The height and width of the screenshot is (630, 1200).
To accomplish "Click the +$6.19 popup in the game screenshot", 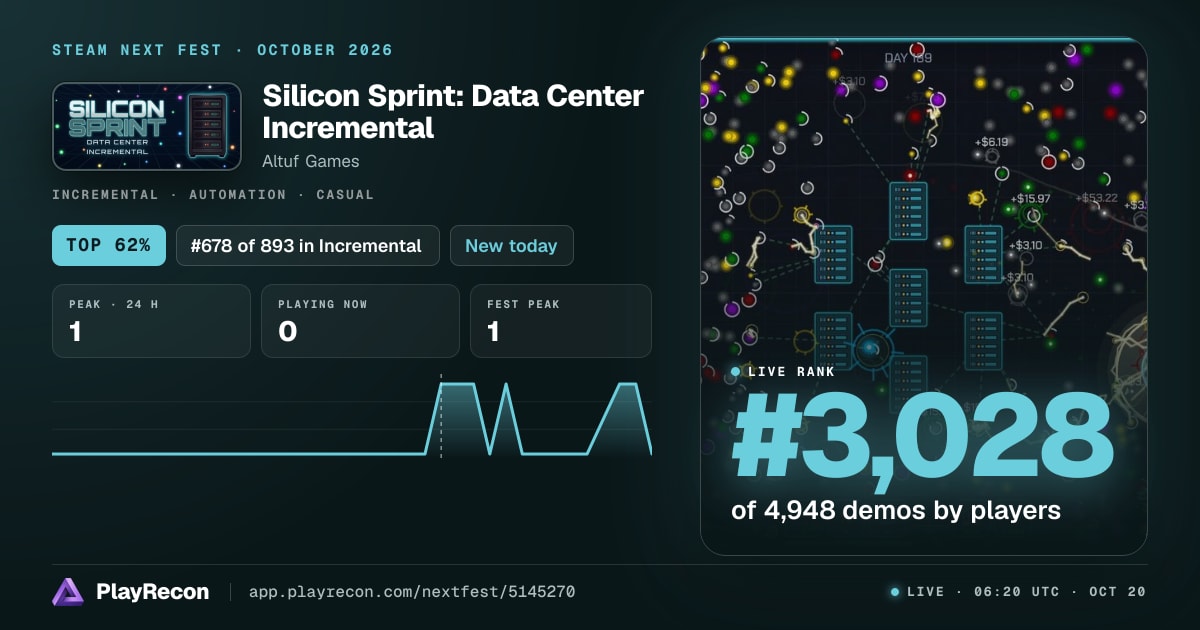I will [x=992, y=142].
